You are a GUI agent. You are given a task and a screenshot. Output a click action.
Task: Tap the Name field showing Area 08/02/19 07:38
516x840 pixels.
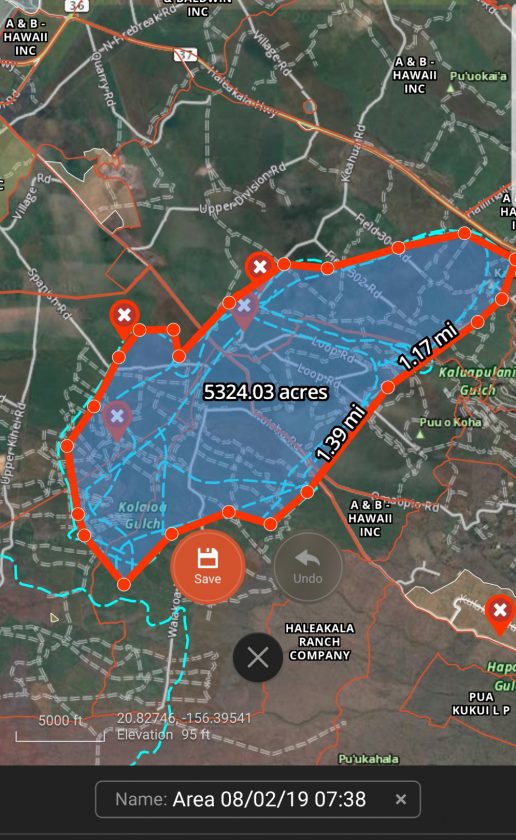click(x=258, y=799)
